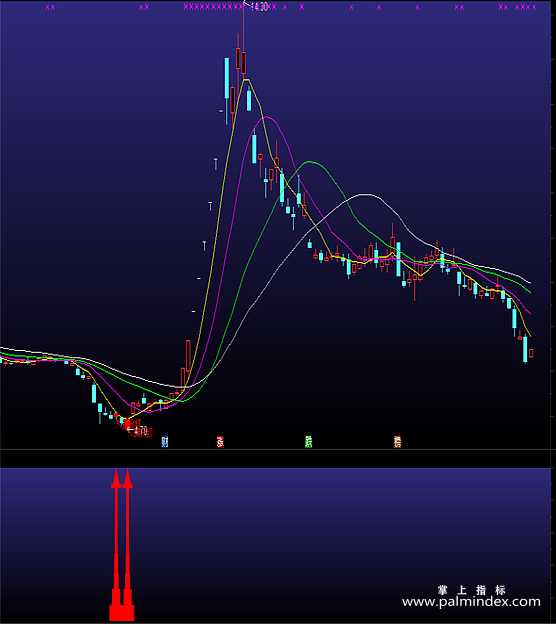Select the magenta moving average line peak
The width and height of the screenshot is (556, 624).
(266, 117)
